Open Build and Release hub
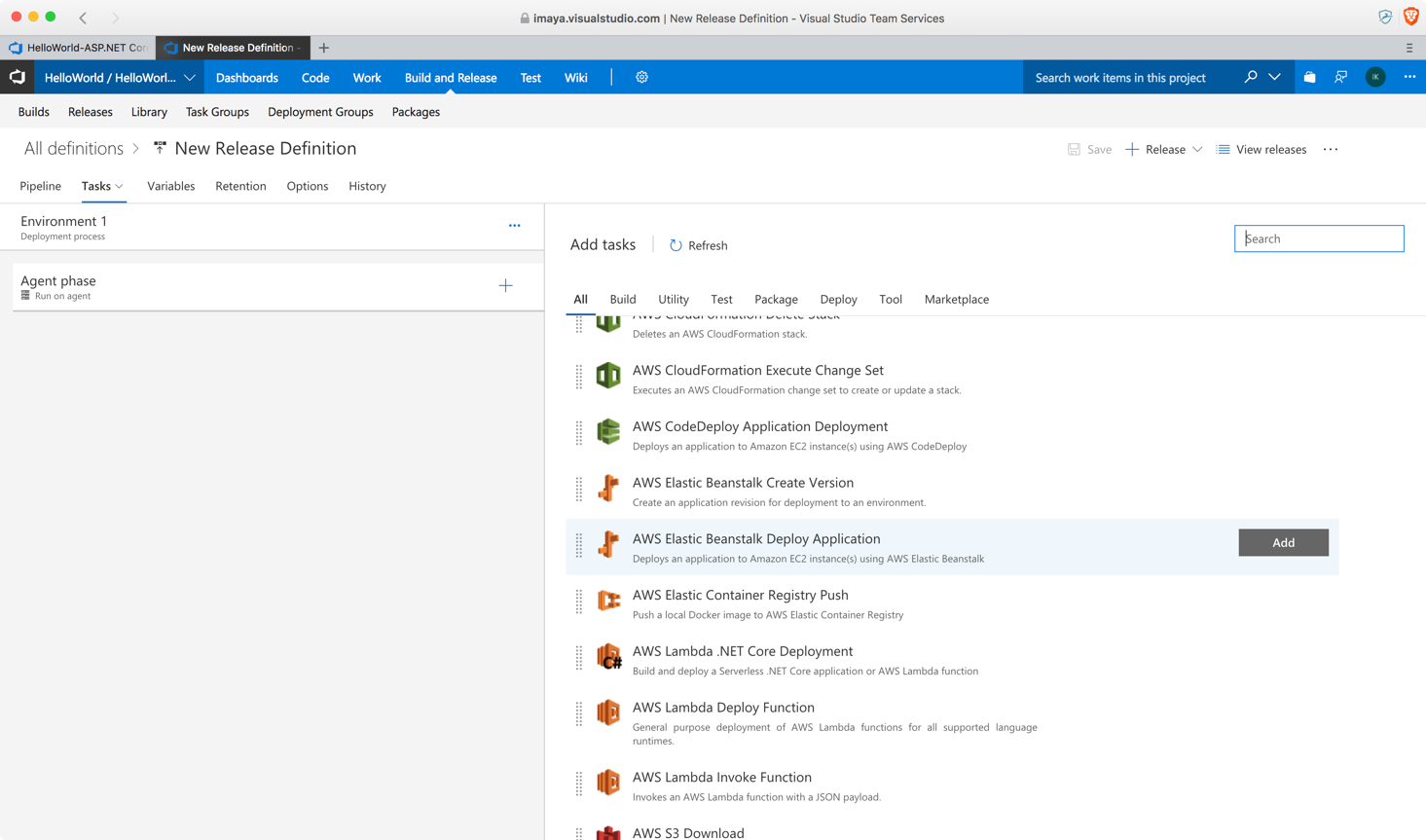This screenshot has height=840, width=1426. pyautogui.click(x=451, y=78)
